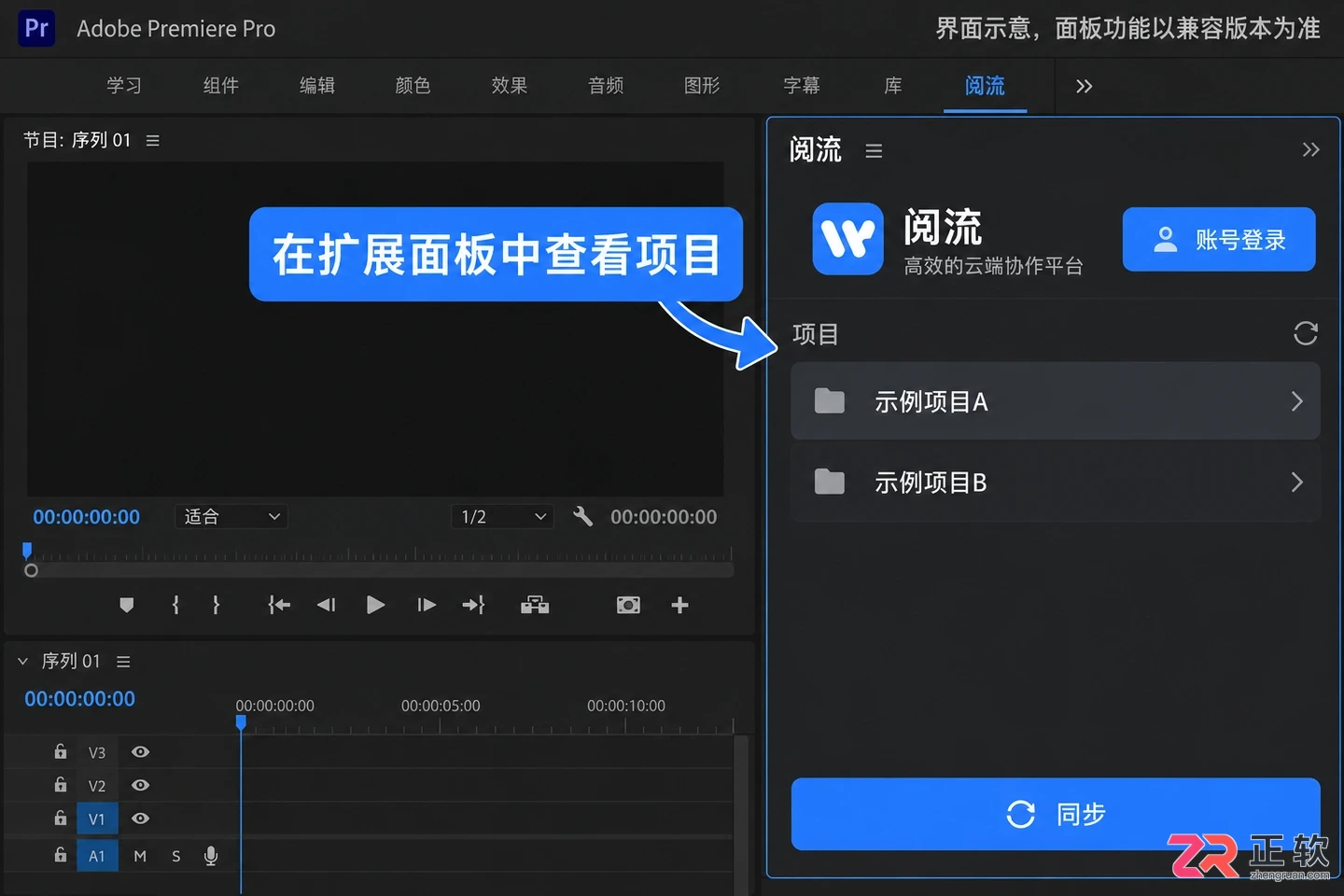Solo track A1 with the S button
The width and height of the screenshot is (1344, 896).
coord(176,856)
